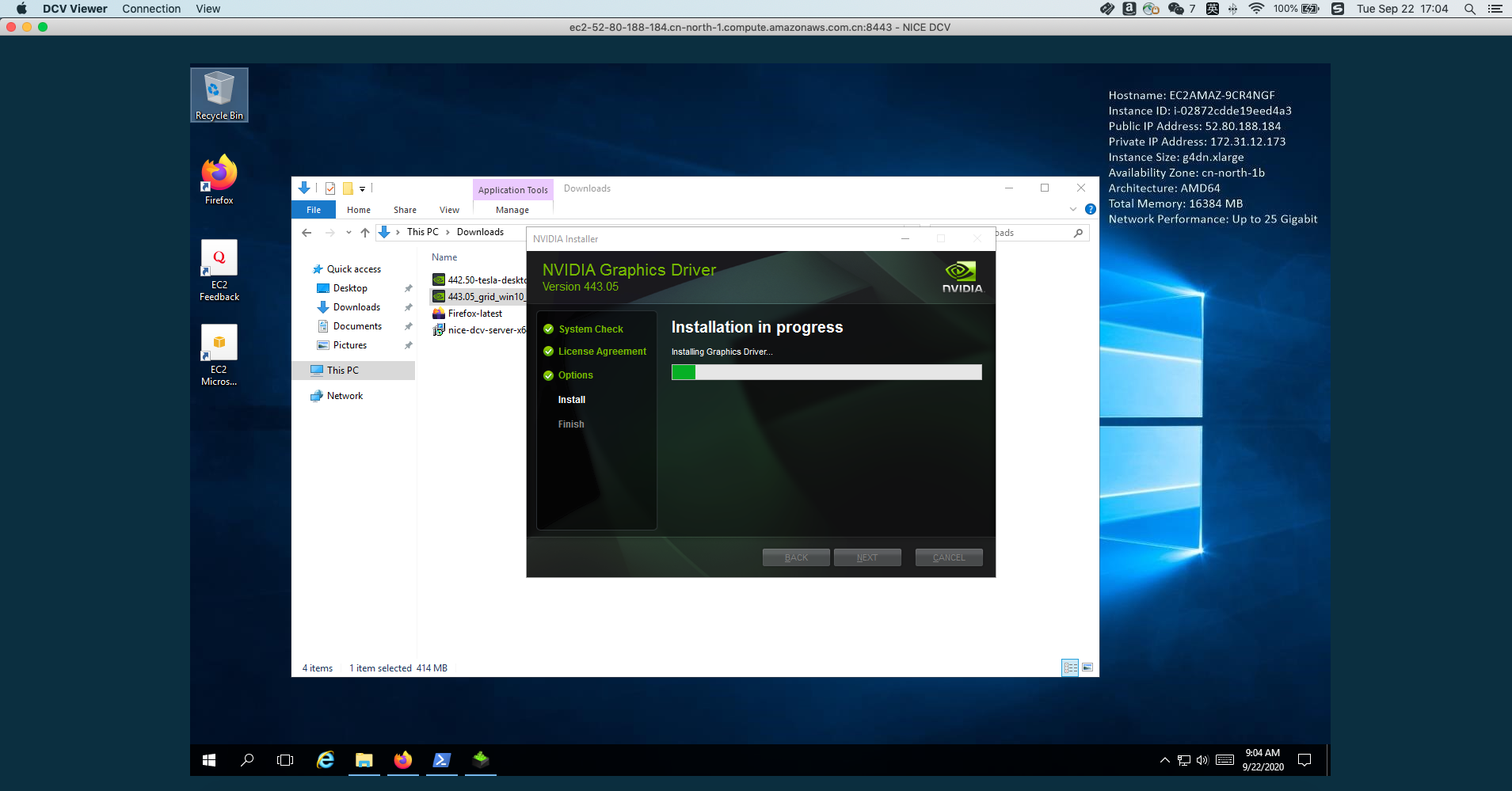Select the Recycle Bin desktop icon
The width and height of the screenshot is (1512, 791).
(219, 95)
